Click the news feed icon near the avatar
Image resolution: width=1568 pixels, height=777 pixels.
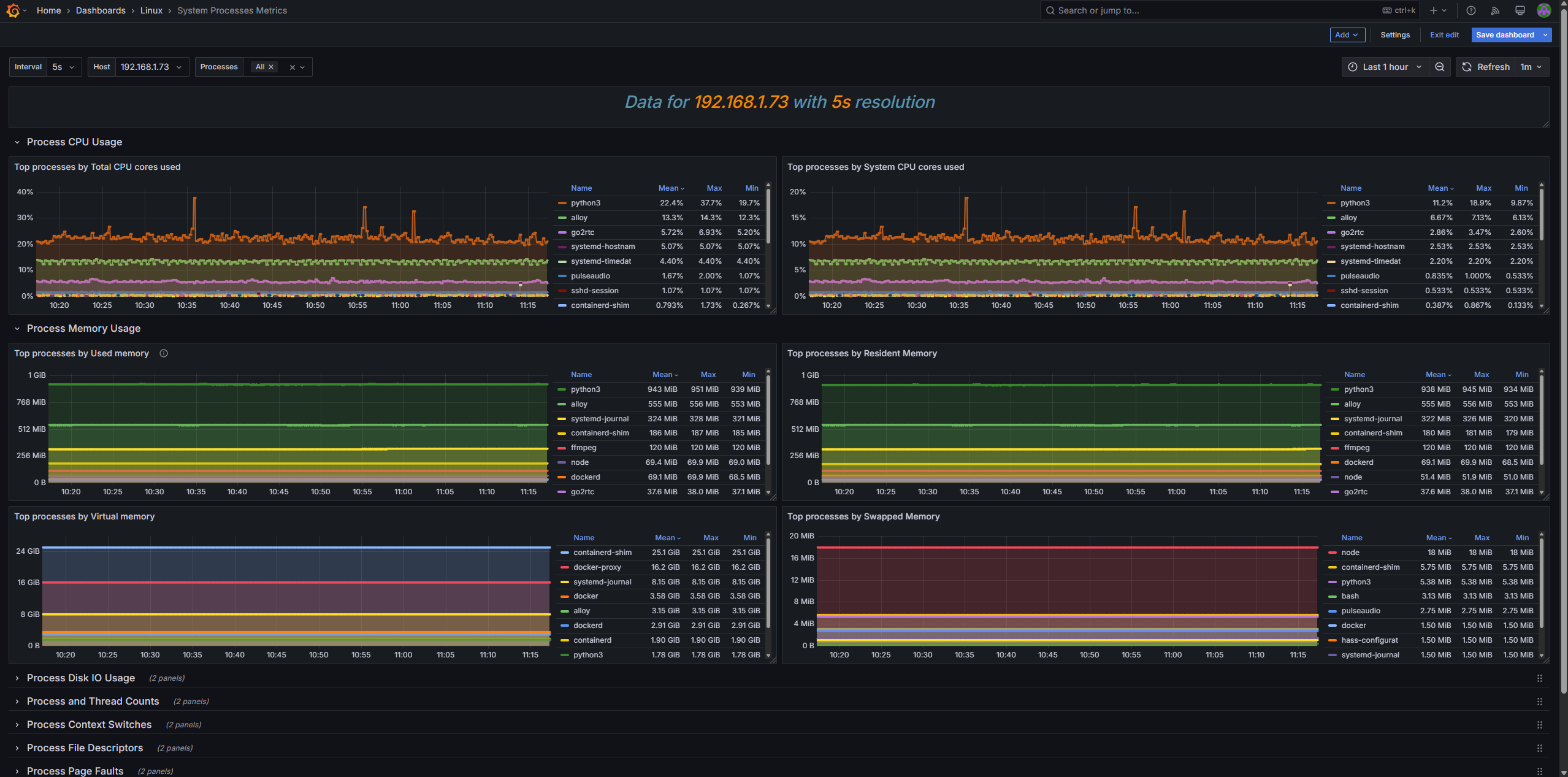point(1495,10)
